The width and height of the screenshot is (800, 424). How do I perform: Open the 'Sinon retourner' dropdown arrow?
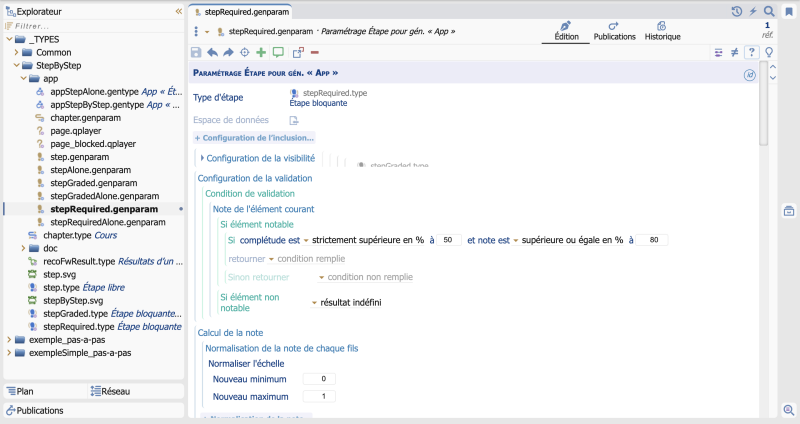tap(321, 278)
